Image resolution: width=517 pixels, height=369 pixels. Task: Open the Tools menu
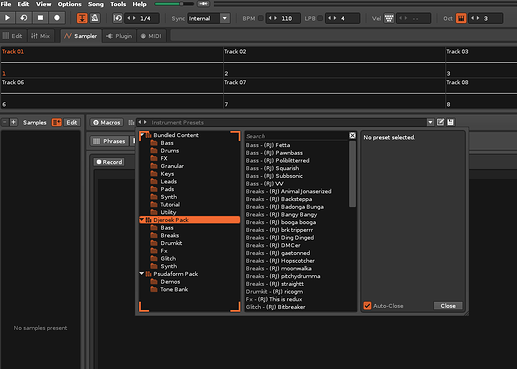click(x=118, y=4)
